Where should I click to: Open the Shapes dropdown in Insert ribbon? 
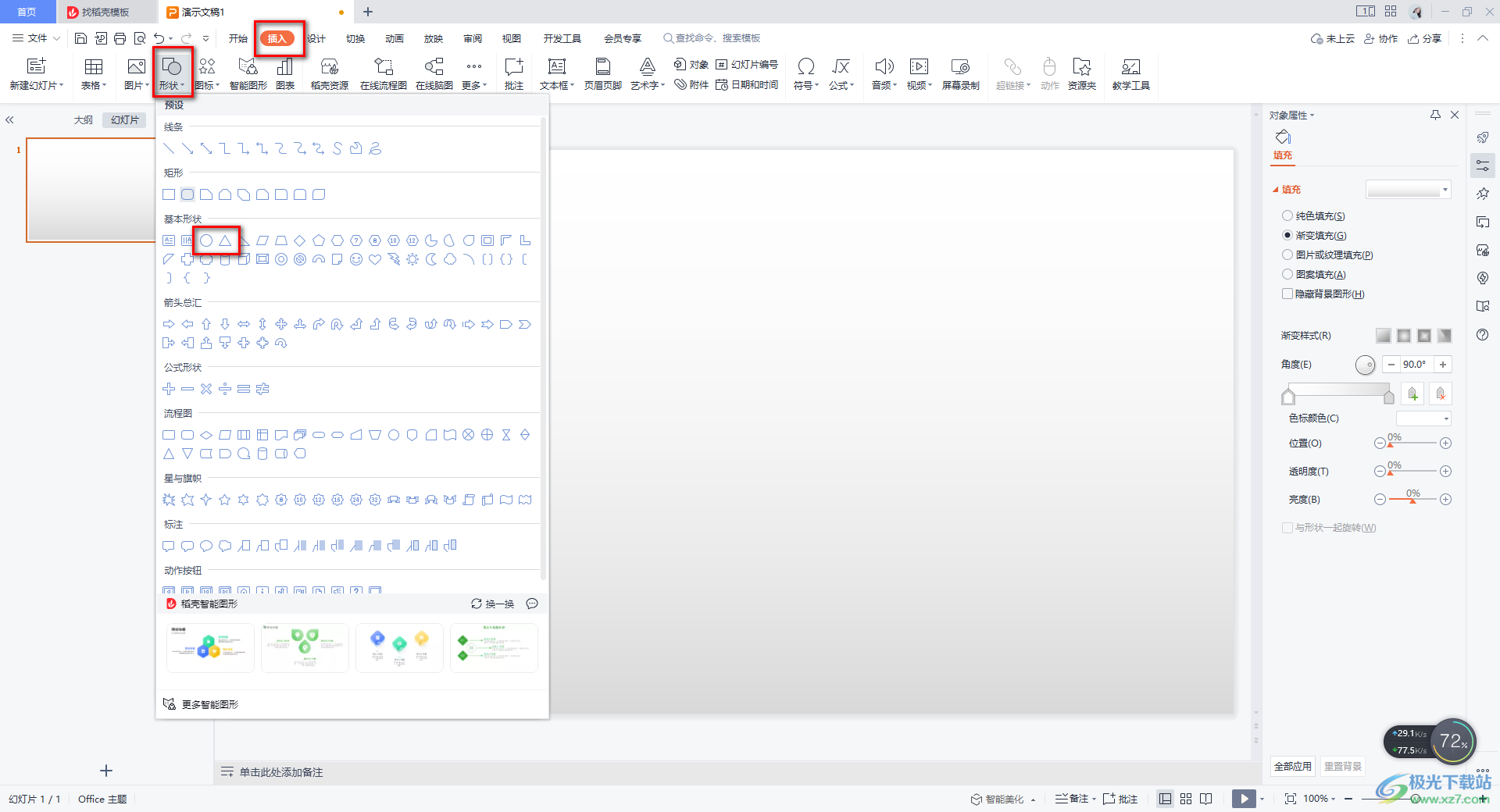[172, 73]
